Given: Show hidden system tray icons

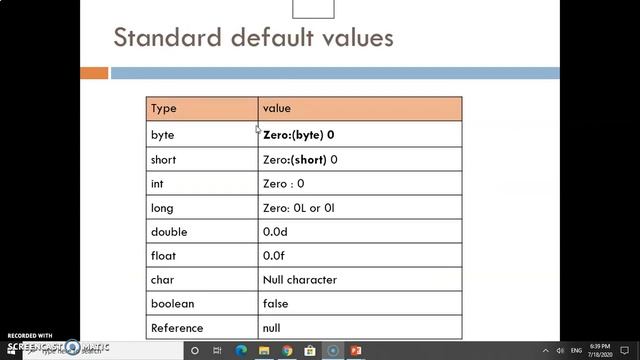Looking at the screenshot, I should [x=545, y=351].
